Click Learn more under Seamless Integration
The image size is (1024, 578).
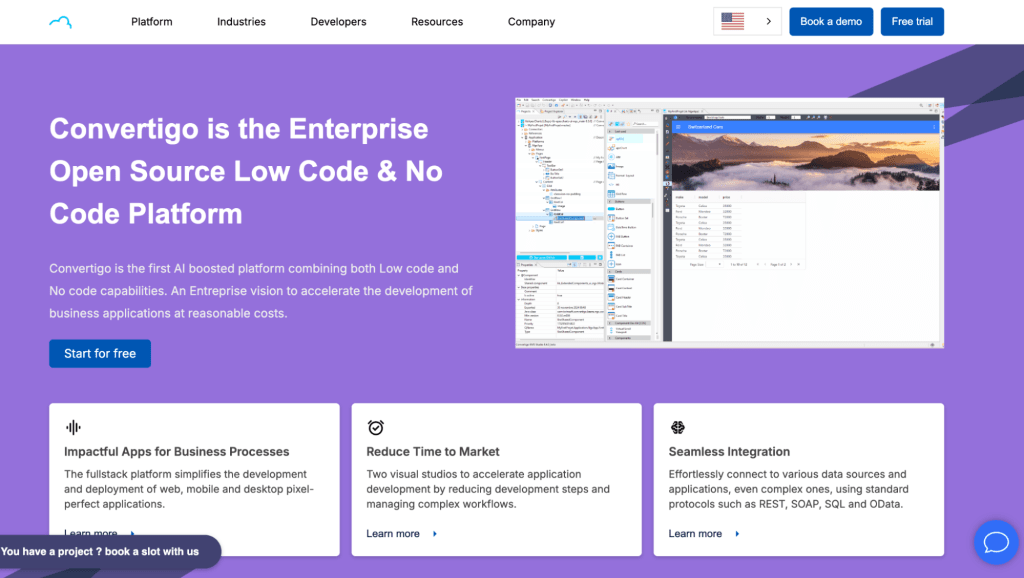tap(695, 534)
